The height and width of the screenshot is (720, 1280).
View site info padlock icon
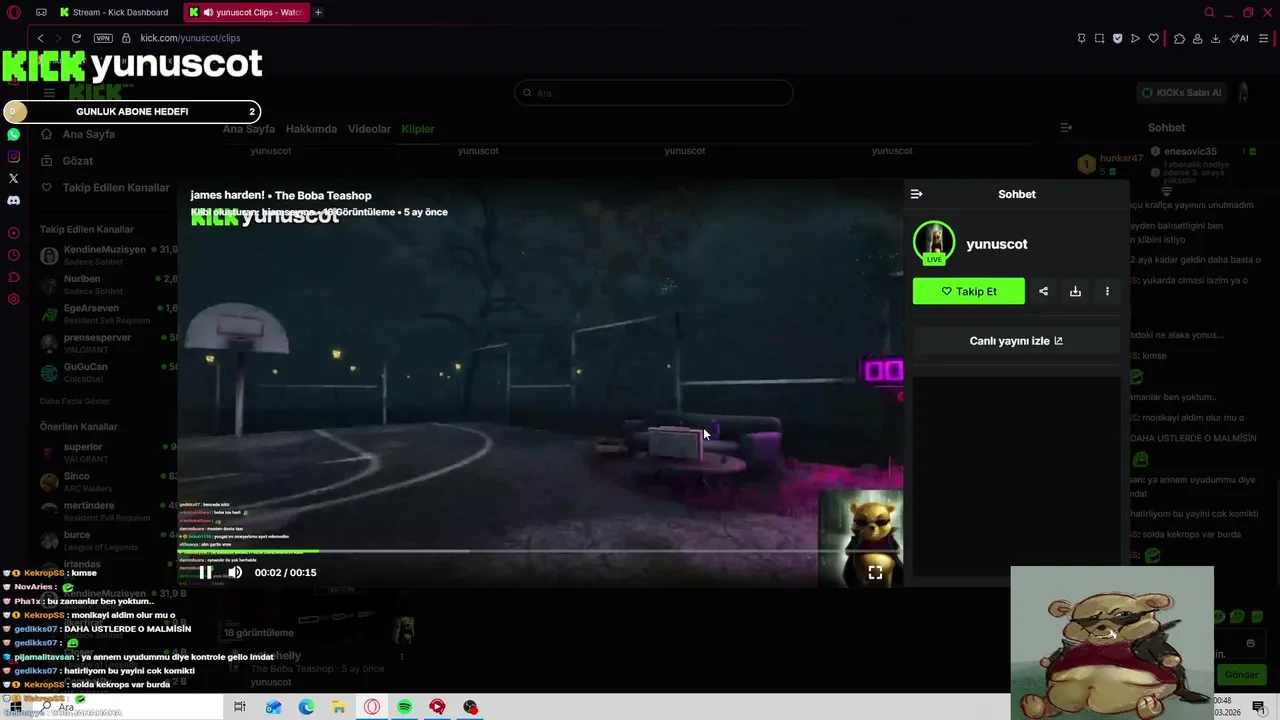pyautogui.click(x=126, y=38)
